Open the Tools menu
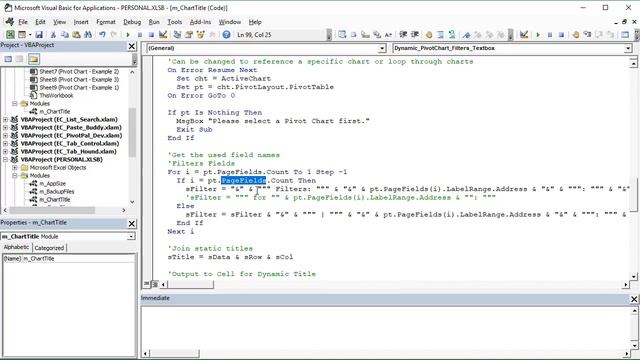Viewport: 640px width, 360px height. 174,22
